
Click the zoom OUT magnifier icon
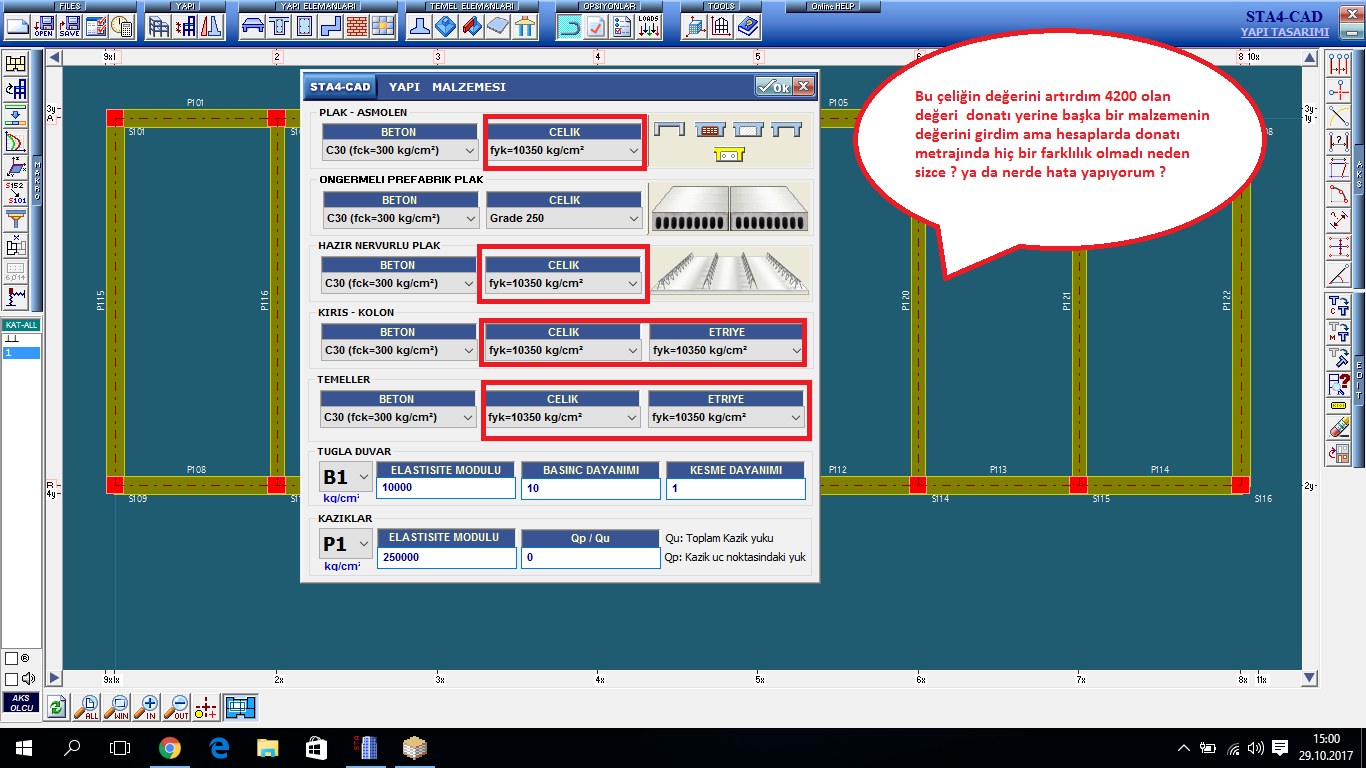coord(178,708)
